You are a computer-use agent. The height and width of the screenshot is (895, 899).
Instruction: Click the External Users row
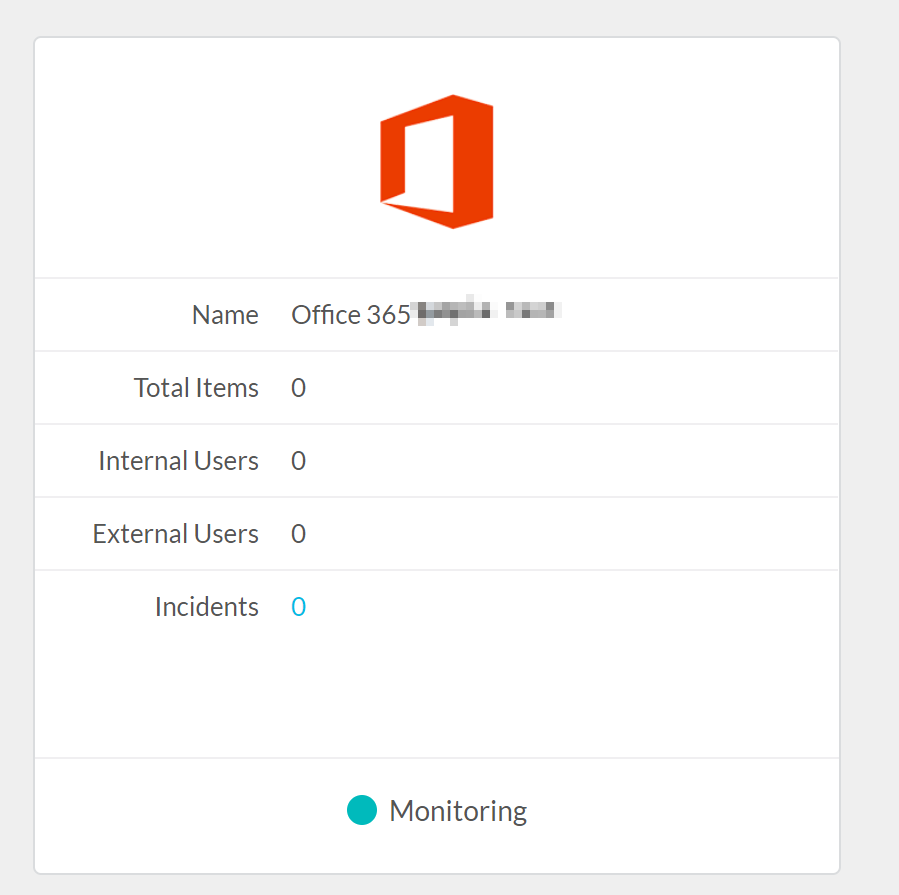(437, 533)
